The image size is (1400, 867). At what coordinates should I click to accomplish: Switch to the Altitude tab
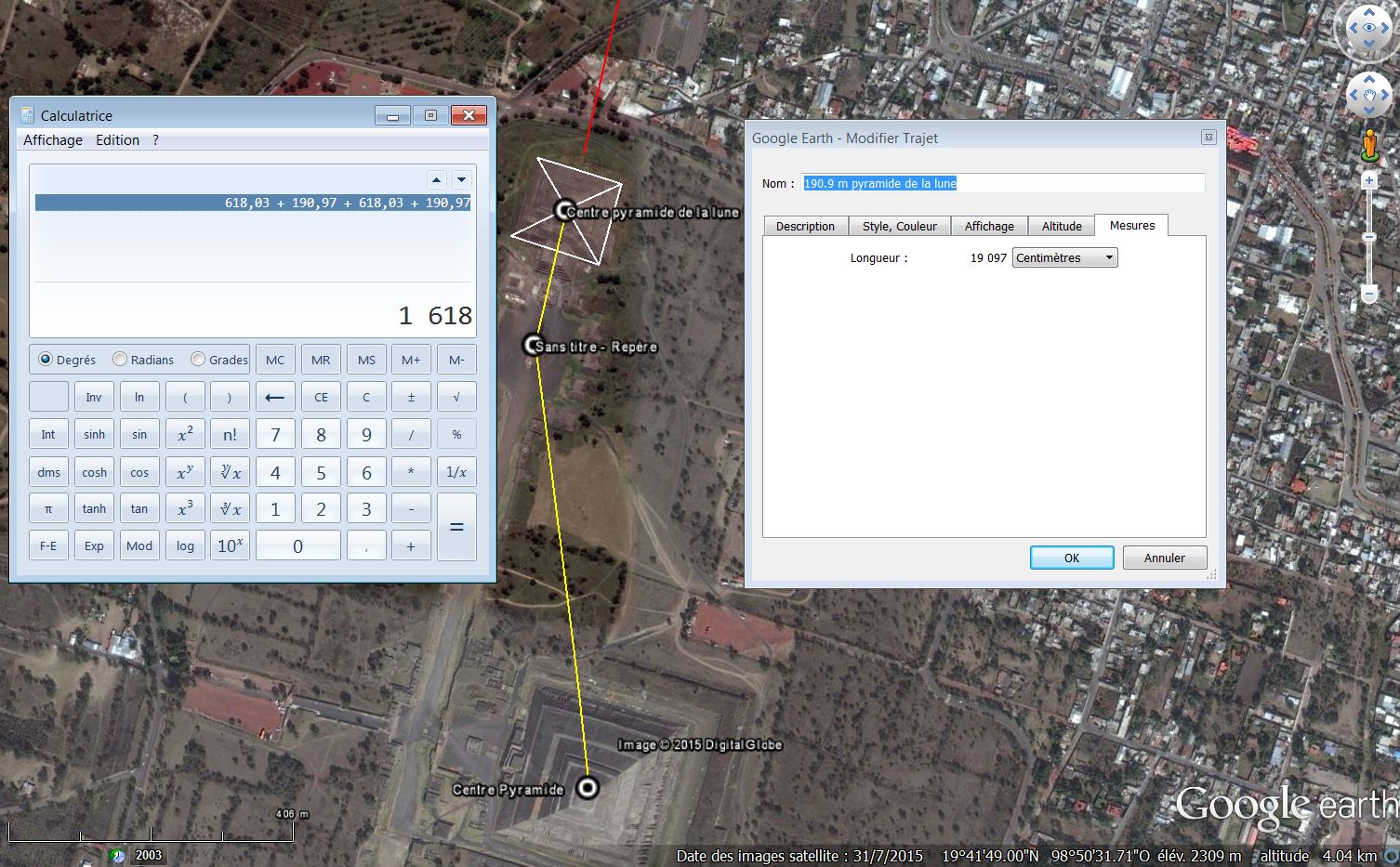pyautogui.click(x=1062, y=226)
